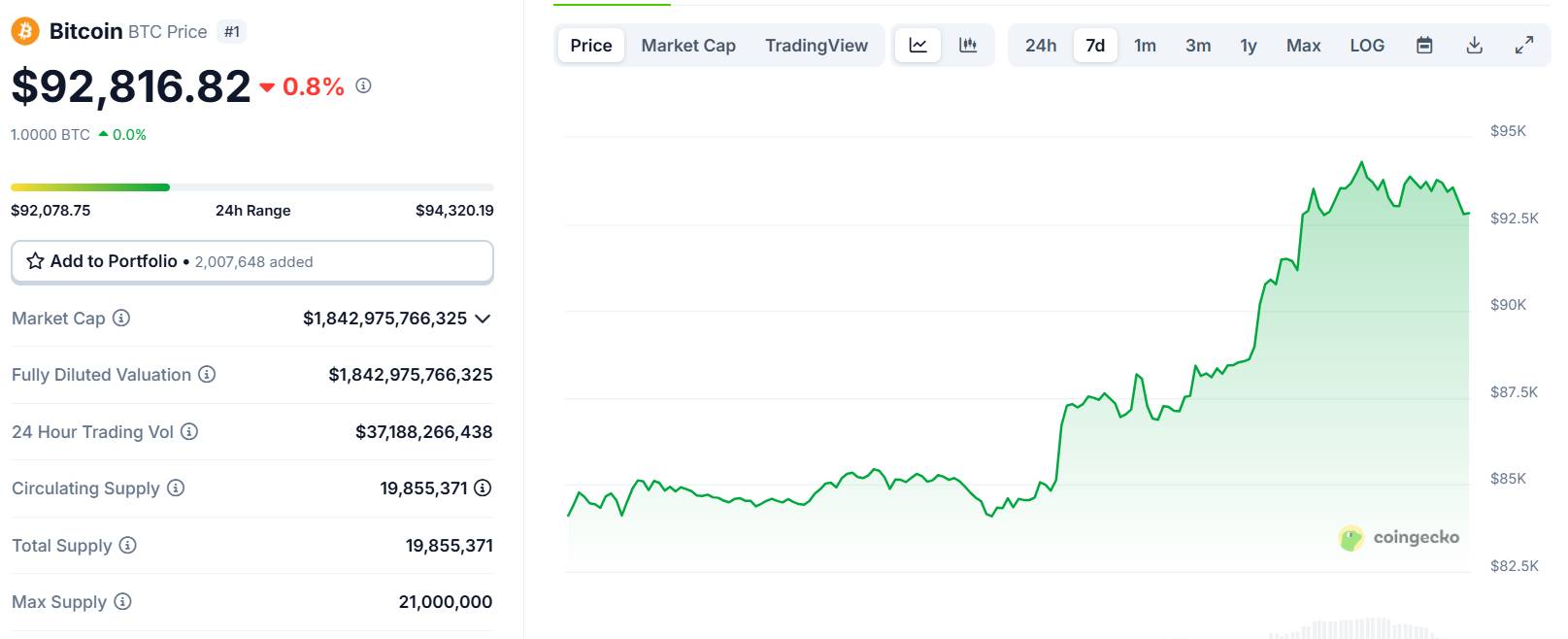Viewport: 1568px width, 639px height.
Task: Show the Total Supply info icon
Action: pyautogui.click(x=128, y=545)
